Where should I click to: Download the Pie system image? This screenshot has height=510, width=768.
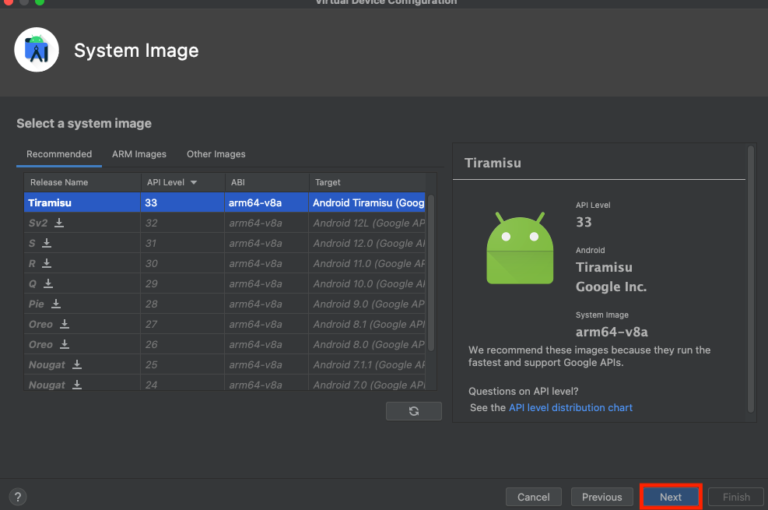pyautogui.click(x=56, y=304)
